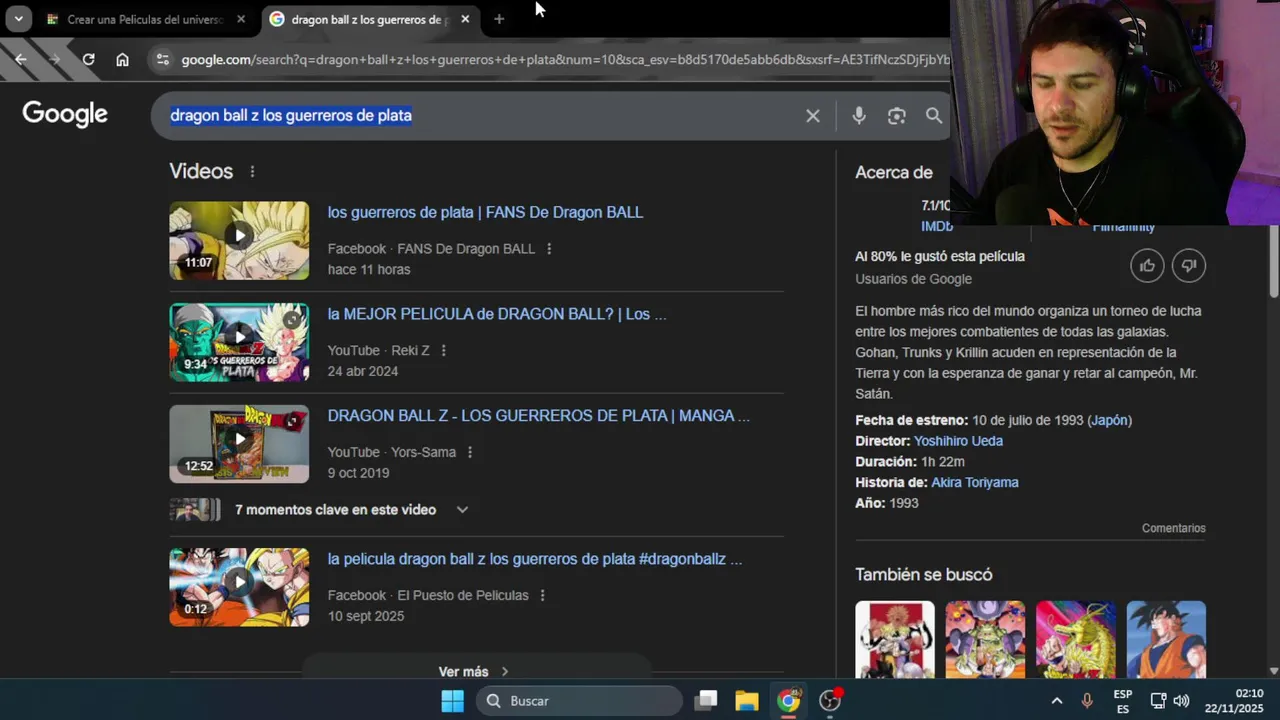Dislike the movie with thumbs down
Image resolution: width=1280 pixels, height=720 pixels.
(x=1189, y=265)
